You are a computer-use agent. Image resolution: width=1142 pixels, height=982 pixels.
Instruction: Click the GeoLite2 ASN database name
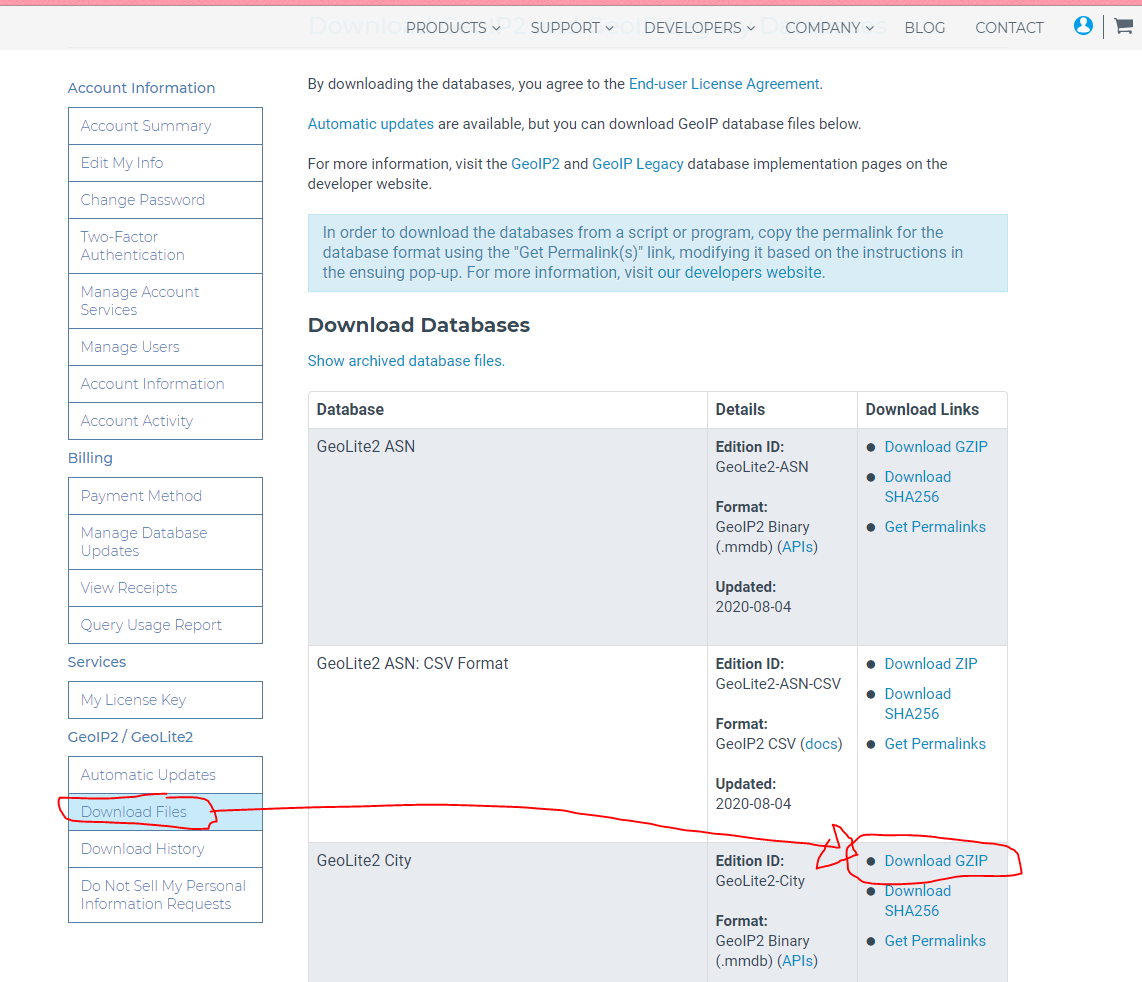point(366,447)
